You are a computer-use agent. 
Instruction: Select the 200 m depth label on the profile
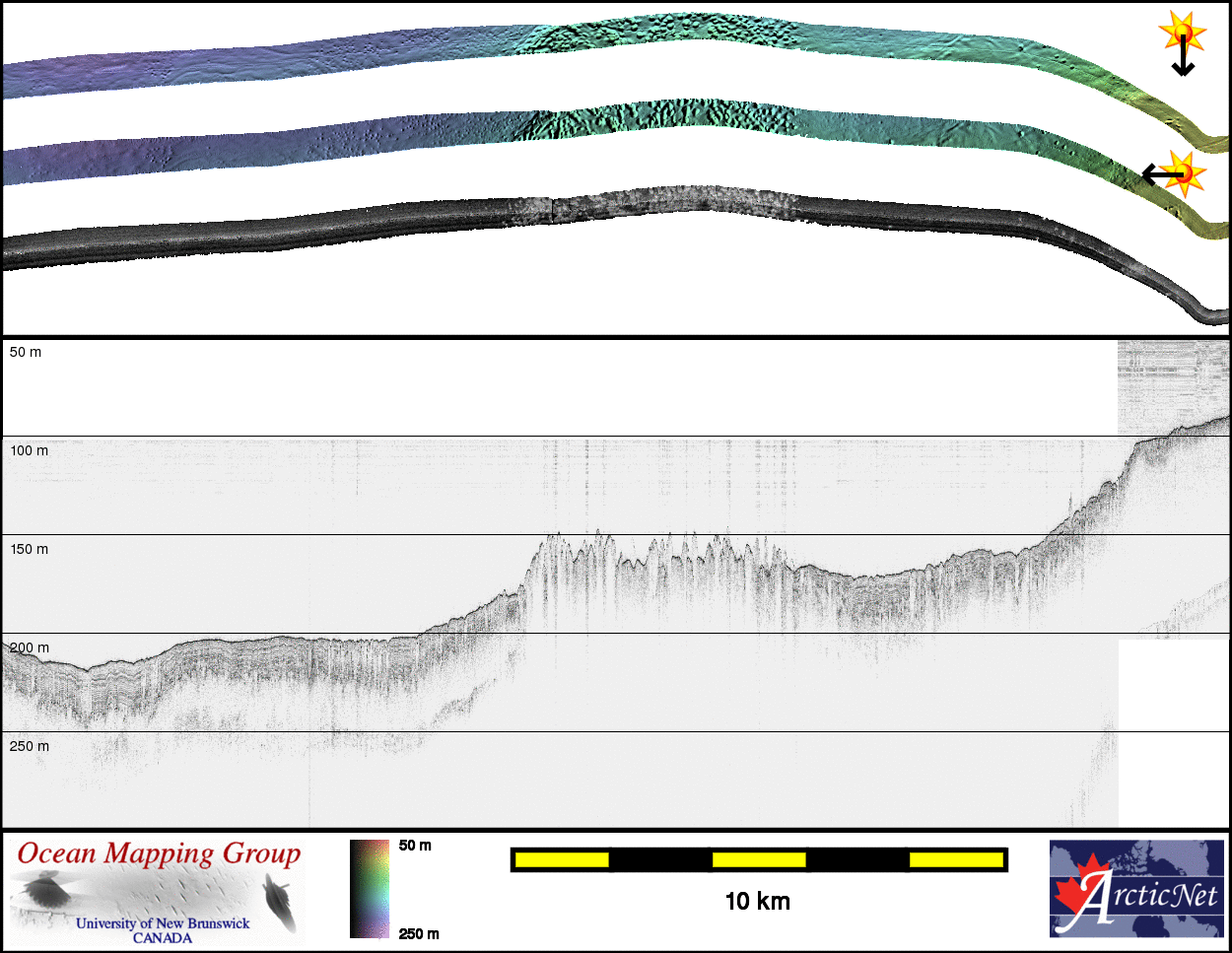click(29, 647)
